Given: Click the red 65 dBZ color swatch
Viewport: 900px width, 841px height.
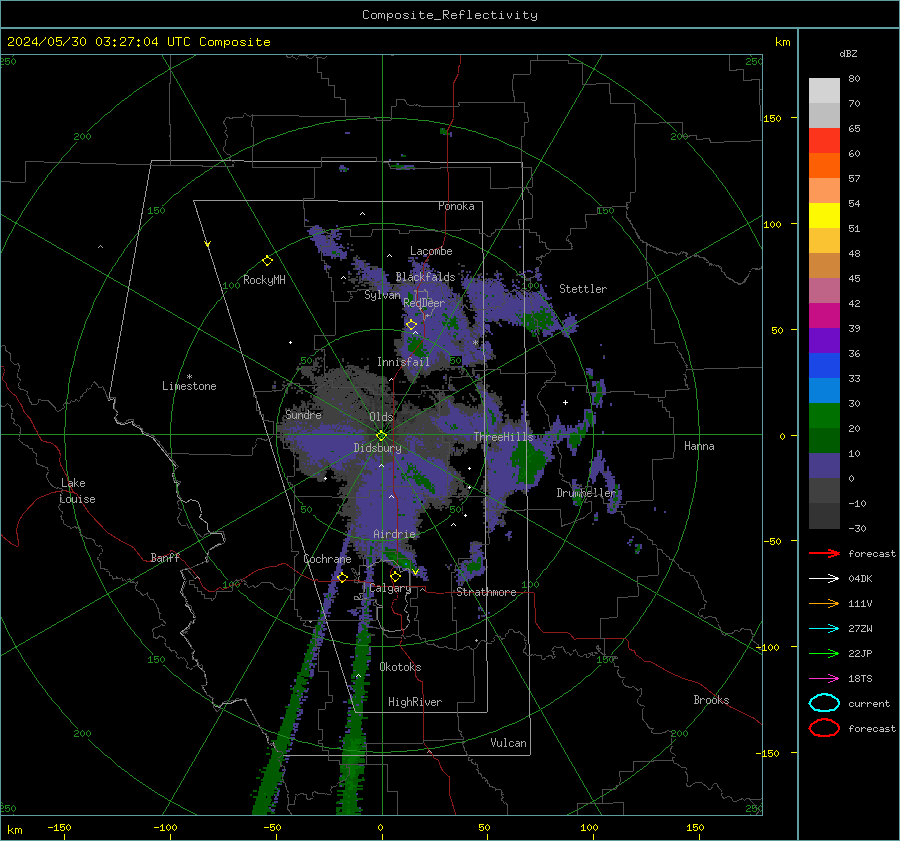Looking at the screenshot, I should click(824, 140).
